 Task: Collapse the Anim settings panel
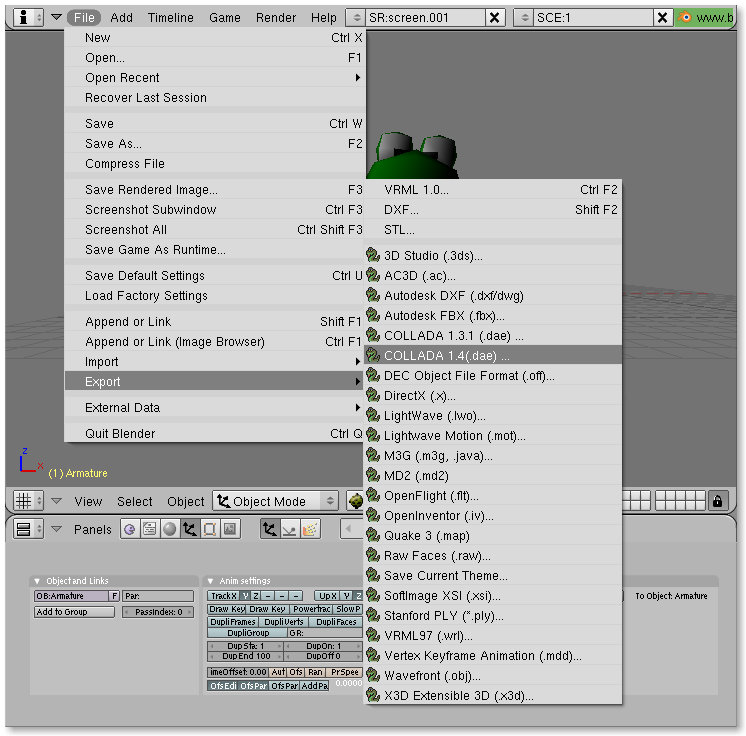point(210,581)
